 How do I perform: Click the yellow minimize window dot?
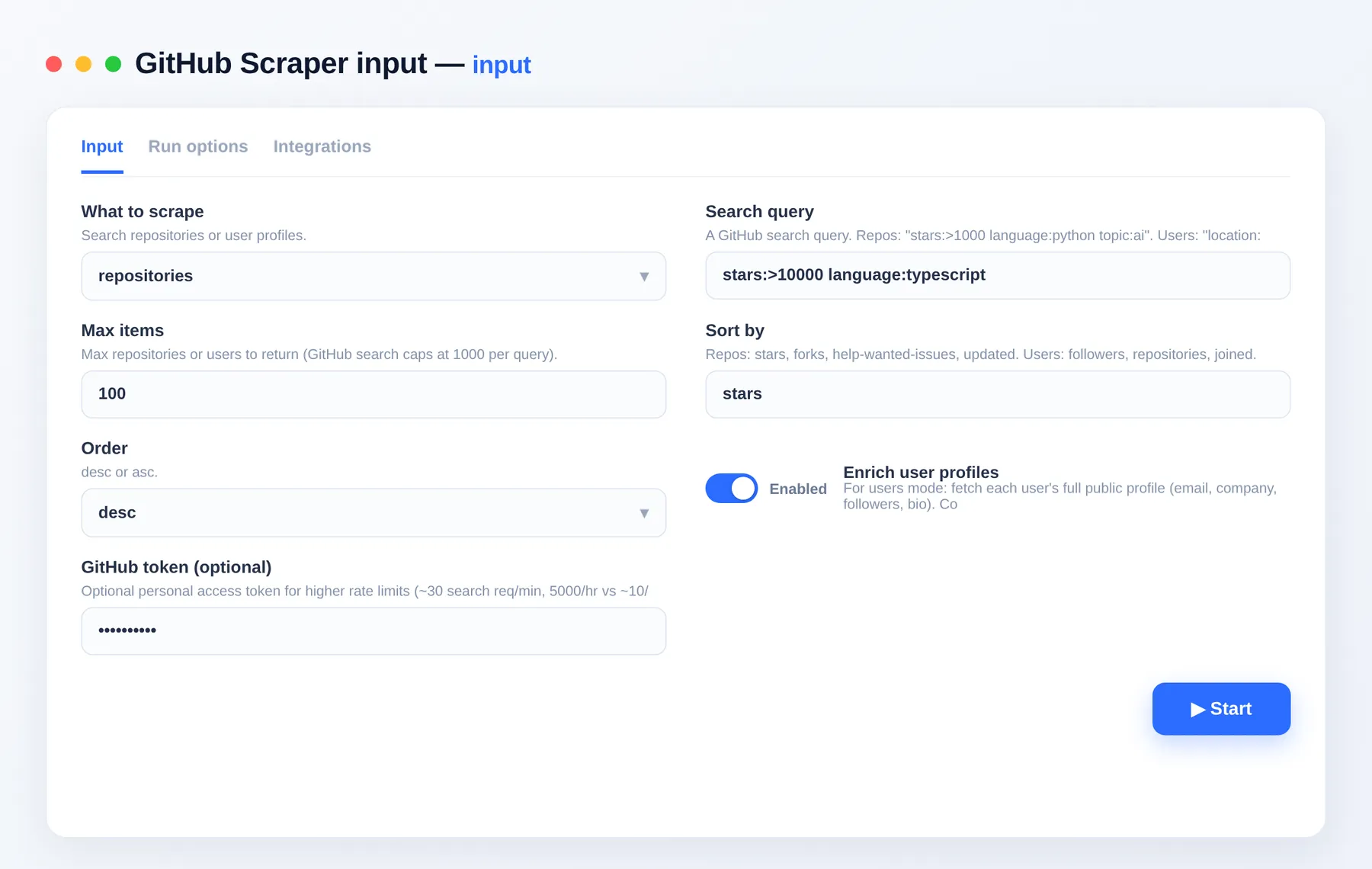(x=83, y=64)
